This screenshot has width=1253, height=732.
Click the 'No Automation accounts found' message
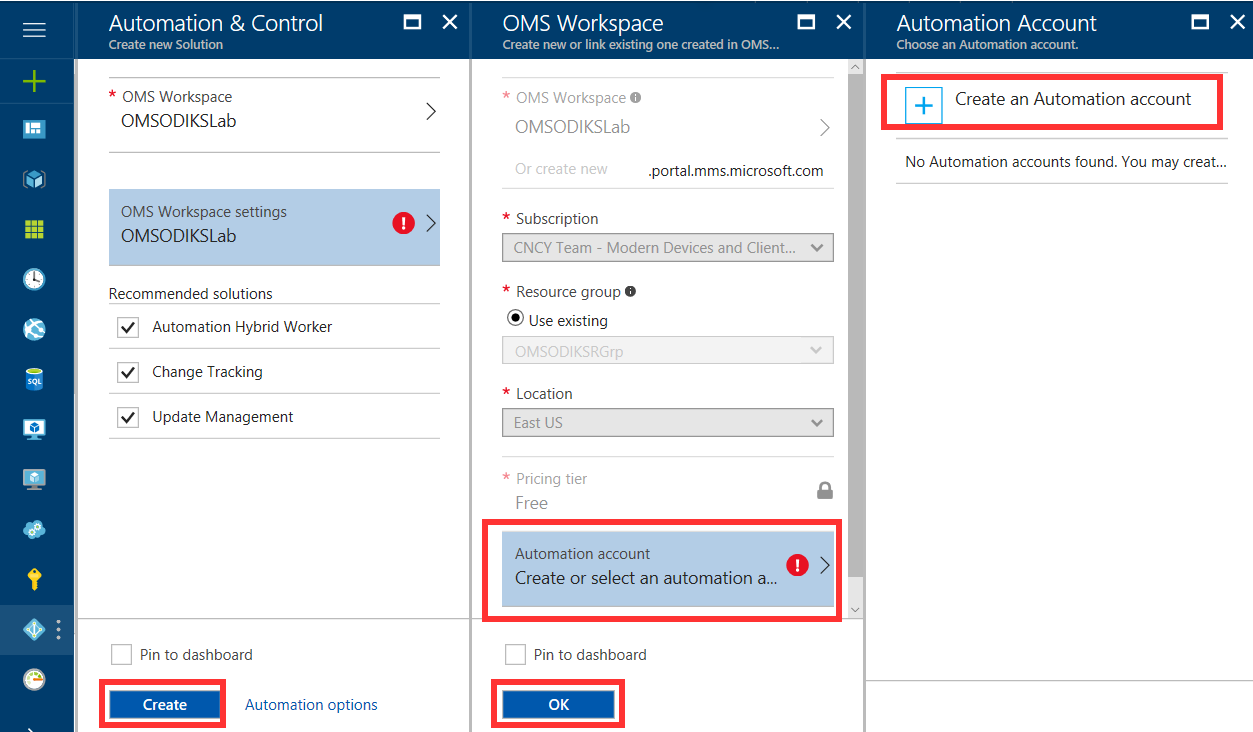coord(1065,161)
